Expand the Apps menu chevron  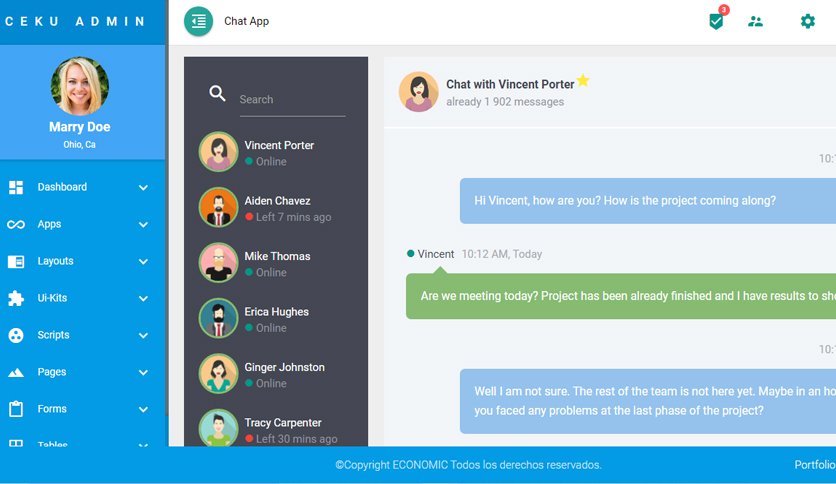[143, 225]
